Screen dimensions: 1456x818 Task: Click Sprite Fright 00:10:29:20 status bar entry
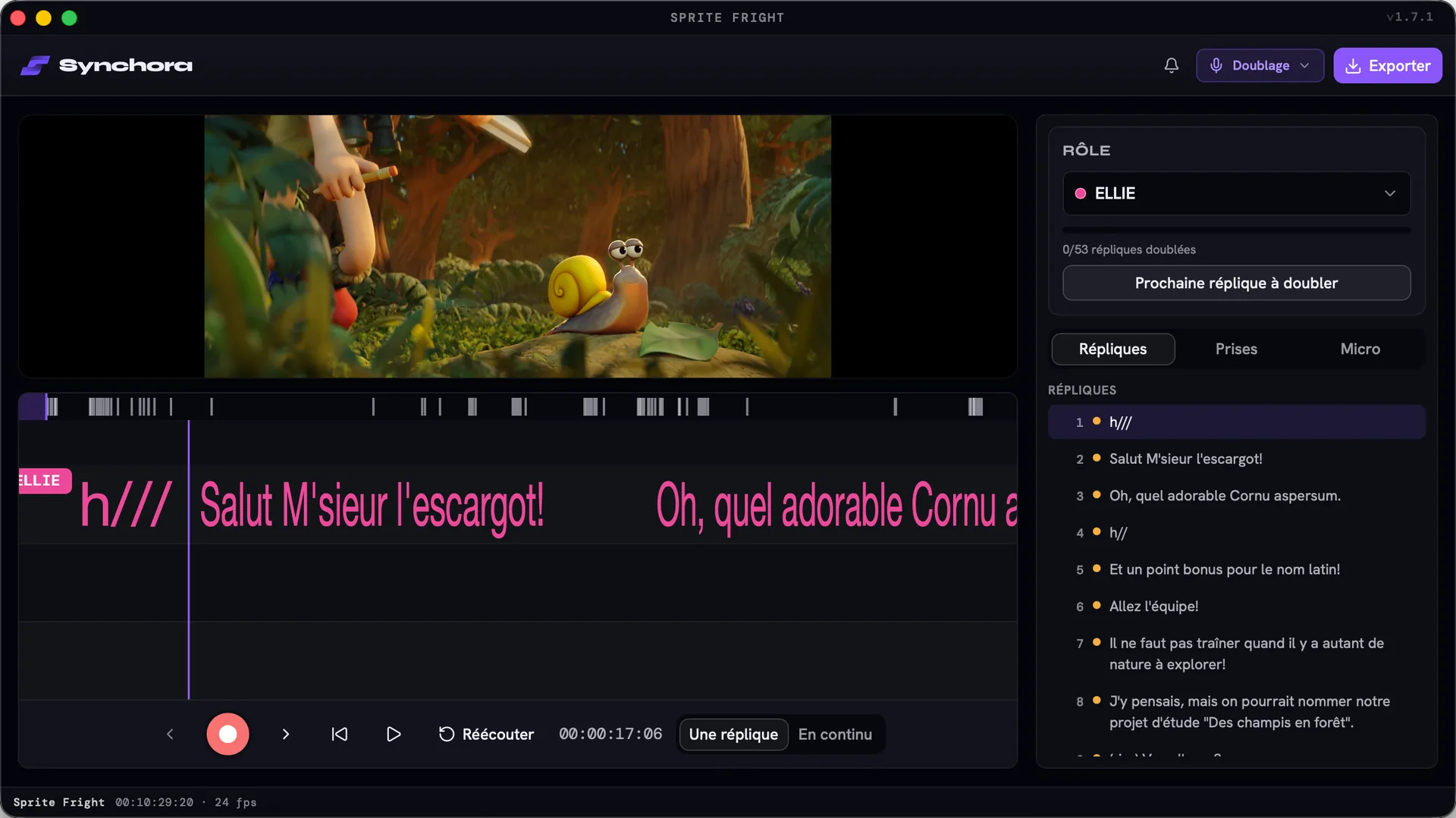103,802
